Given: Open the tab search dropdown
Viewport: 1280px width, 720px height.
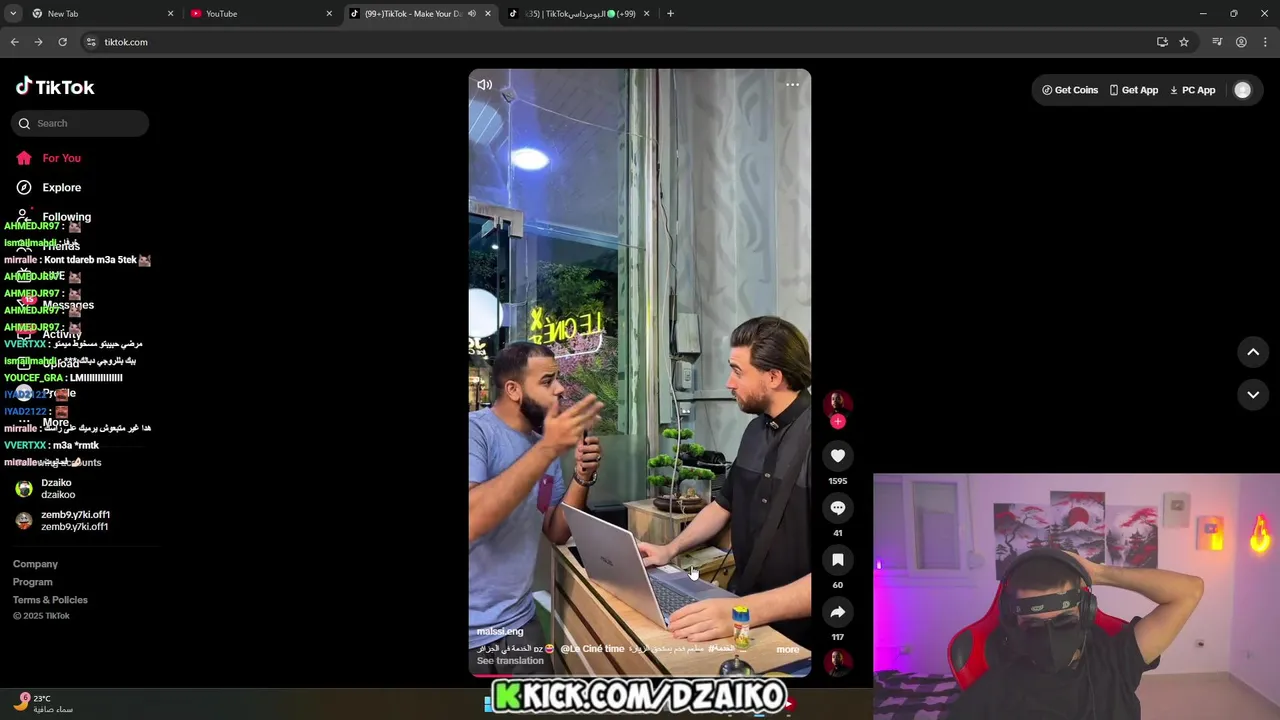Looking at the screenshot, I should point(13,13).
